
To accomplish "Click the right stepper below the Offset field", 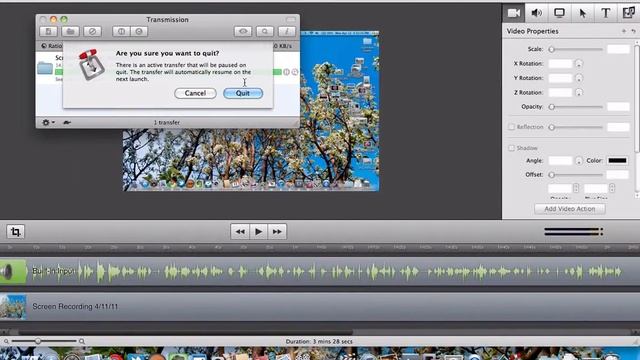I will [x=612, y=188].
